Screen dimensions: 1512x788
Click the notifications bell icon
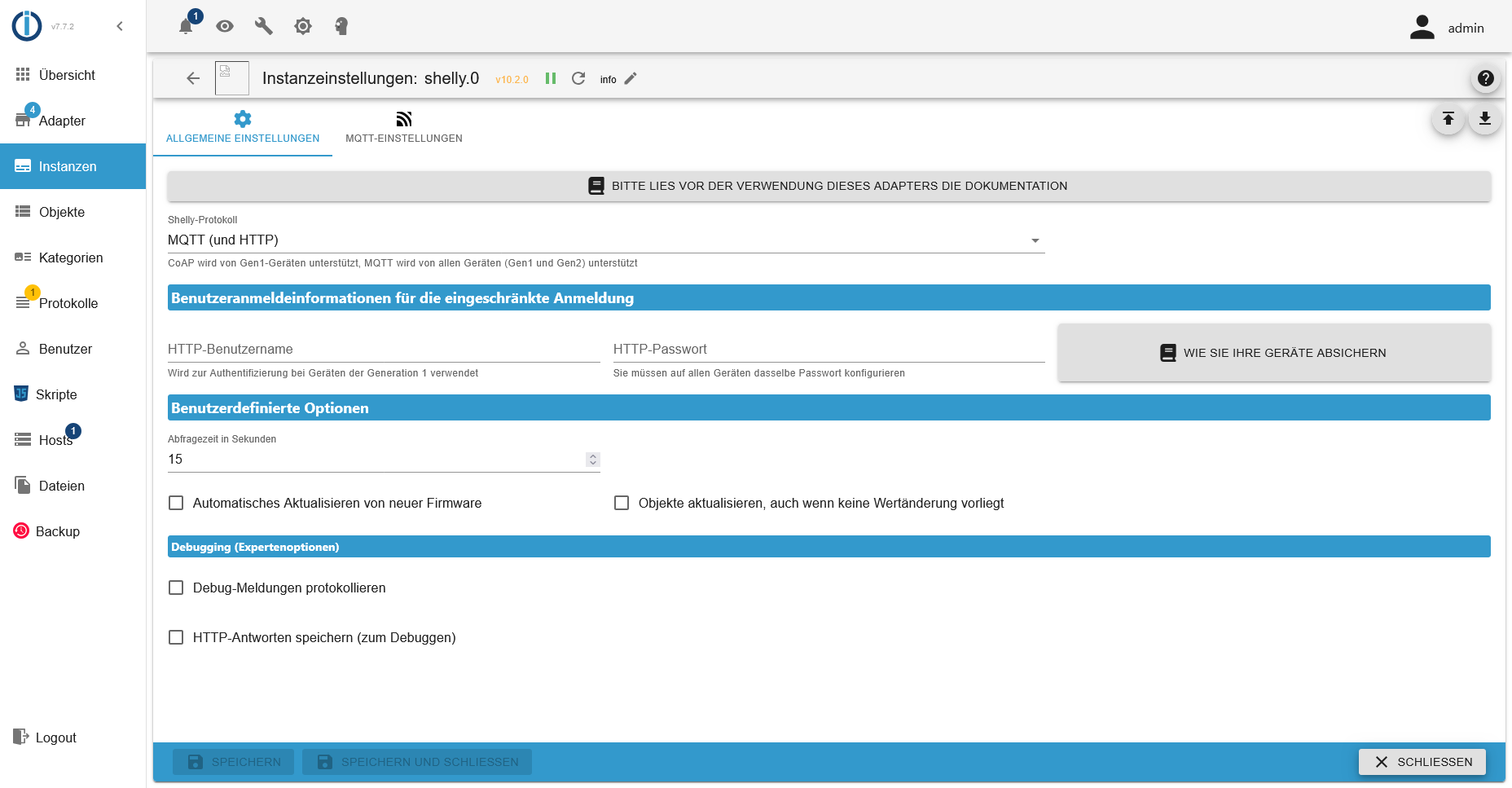[x=186, y=26]
